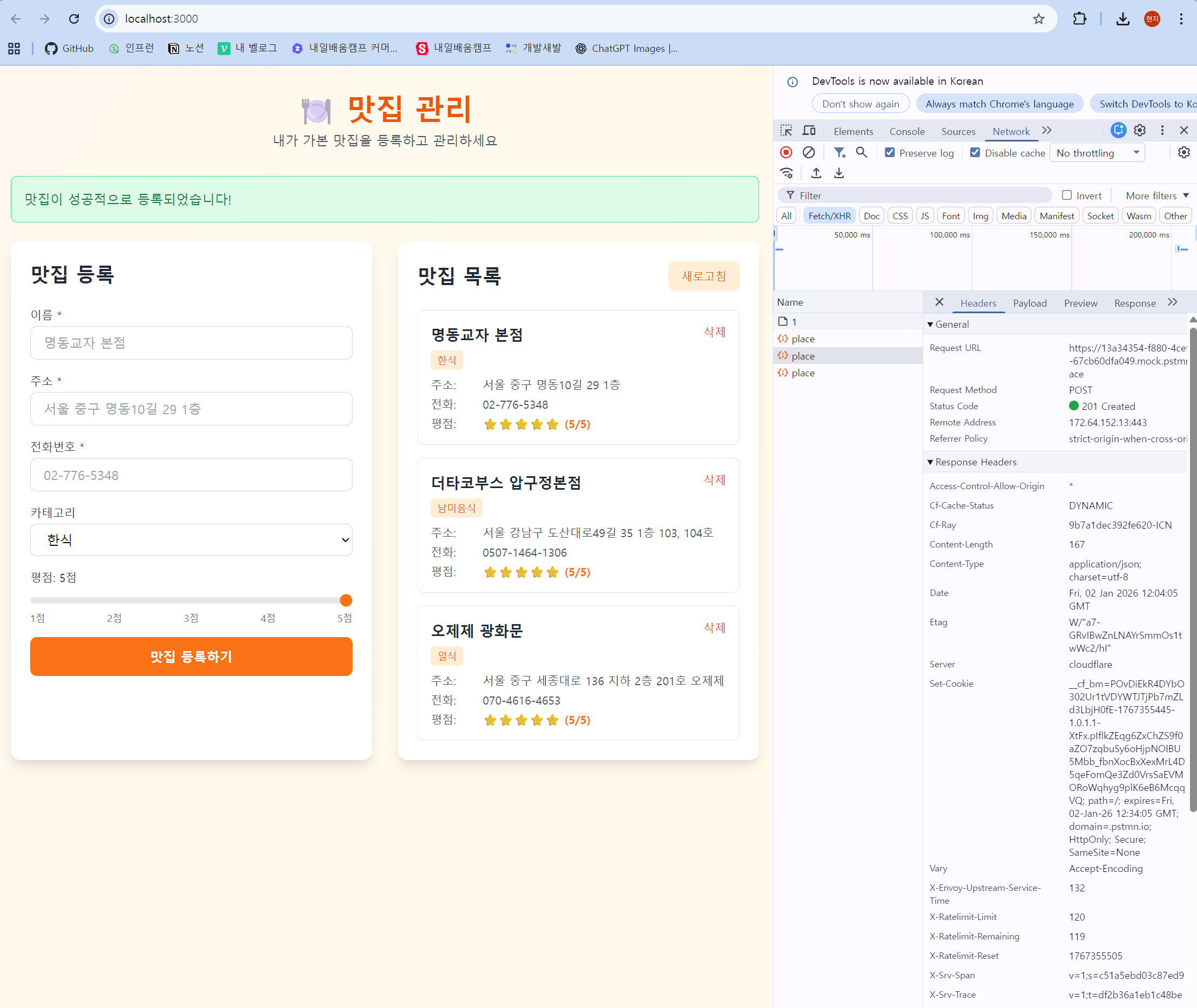The width and height of the screenshot is (1197, 1008).
Task: Switch to the Payload tab
Action: click(x=1030, y=303)
